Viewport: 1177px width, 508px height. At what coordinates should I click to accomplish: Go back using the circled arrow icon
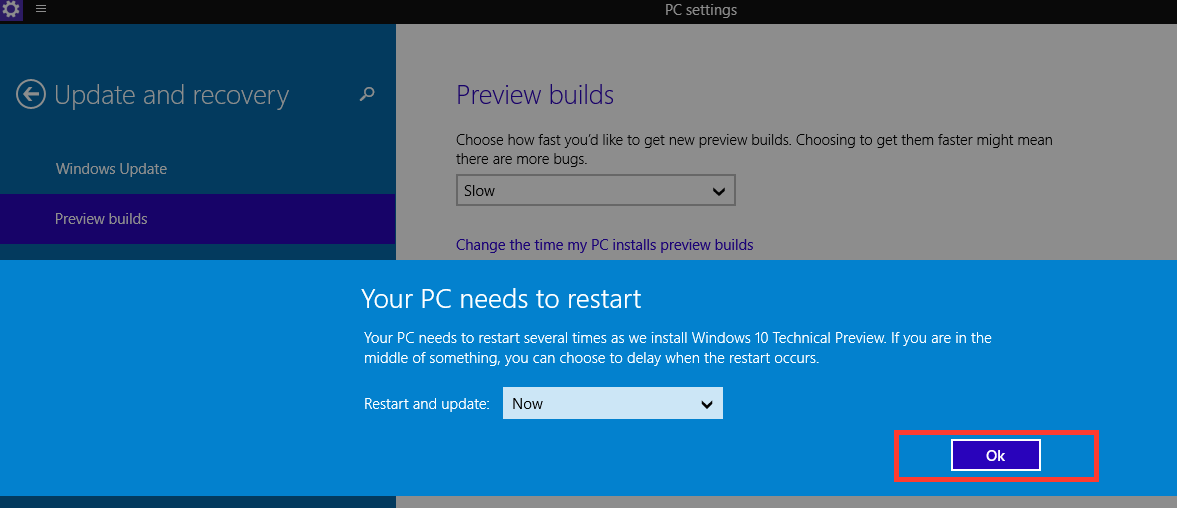(x=31, y=95)
